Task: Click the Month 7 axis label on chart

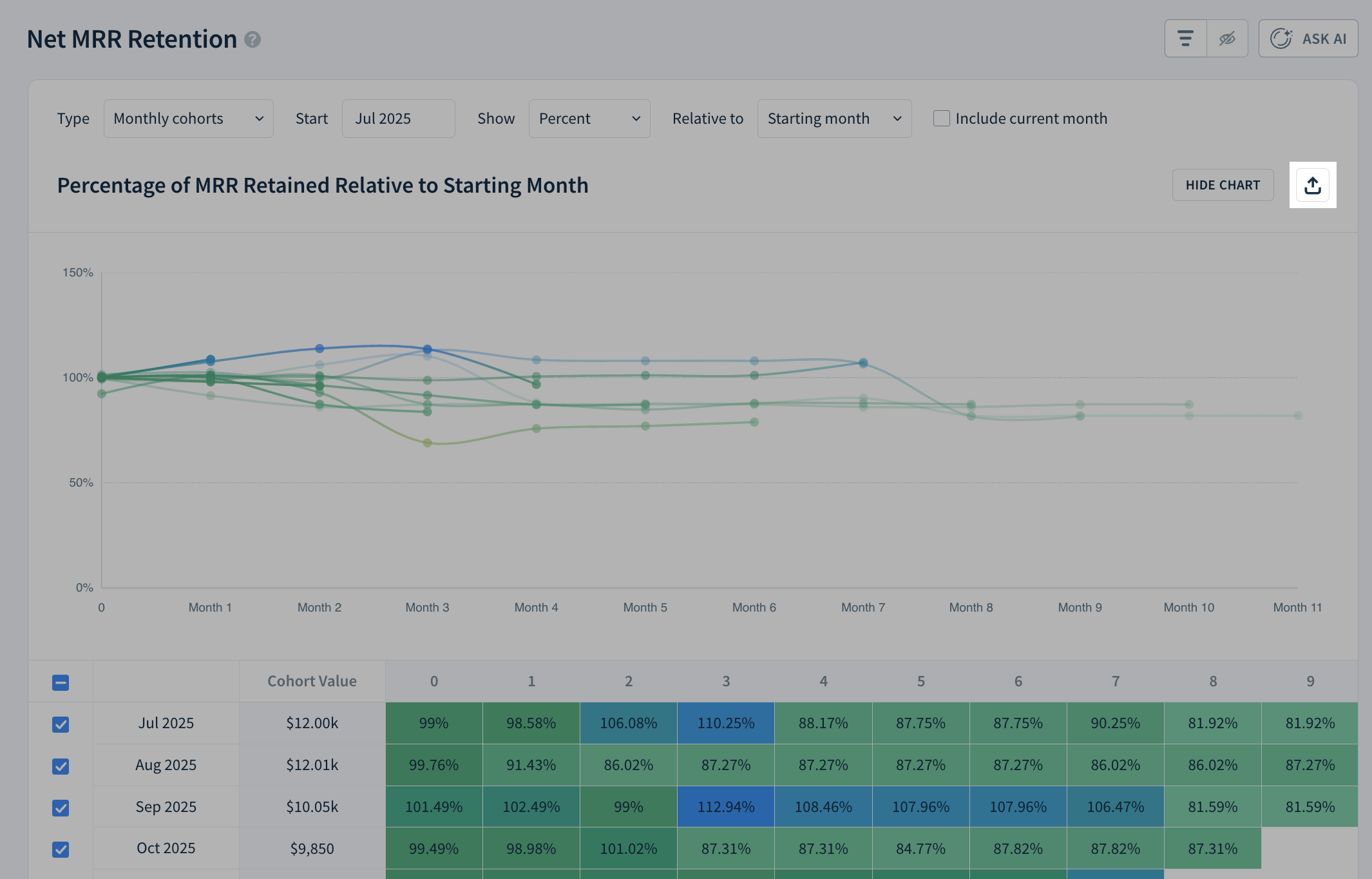Action: (863, 607)
